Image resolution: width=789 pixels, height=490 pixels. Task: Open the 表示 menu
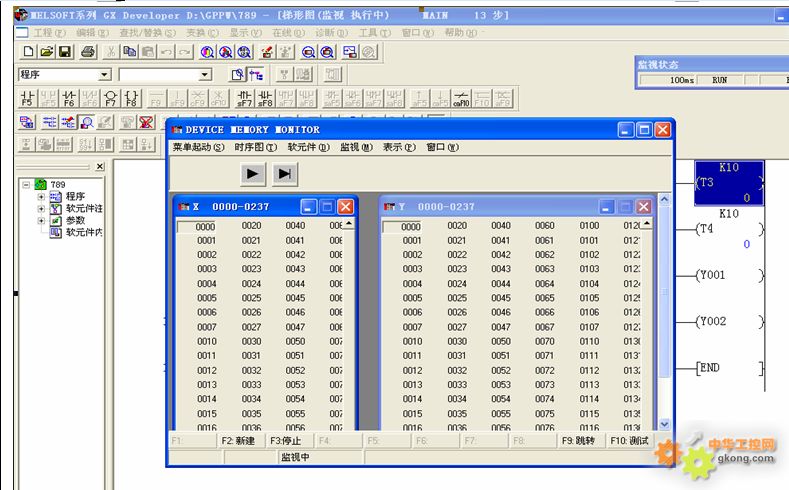pyautogui.click(x=399, y=147)
